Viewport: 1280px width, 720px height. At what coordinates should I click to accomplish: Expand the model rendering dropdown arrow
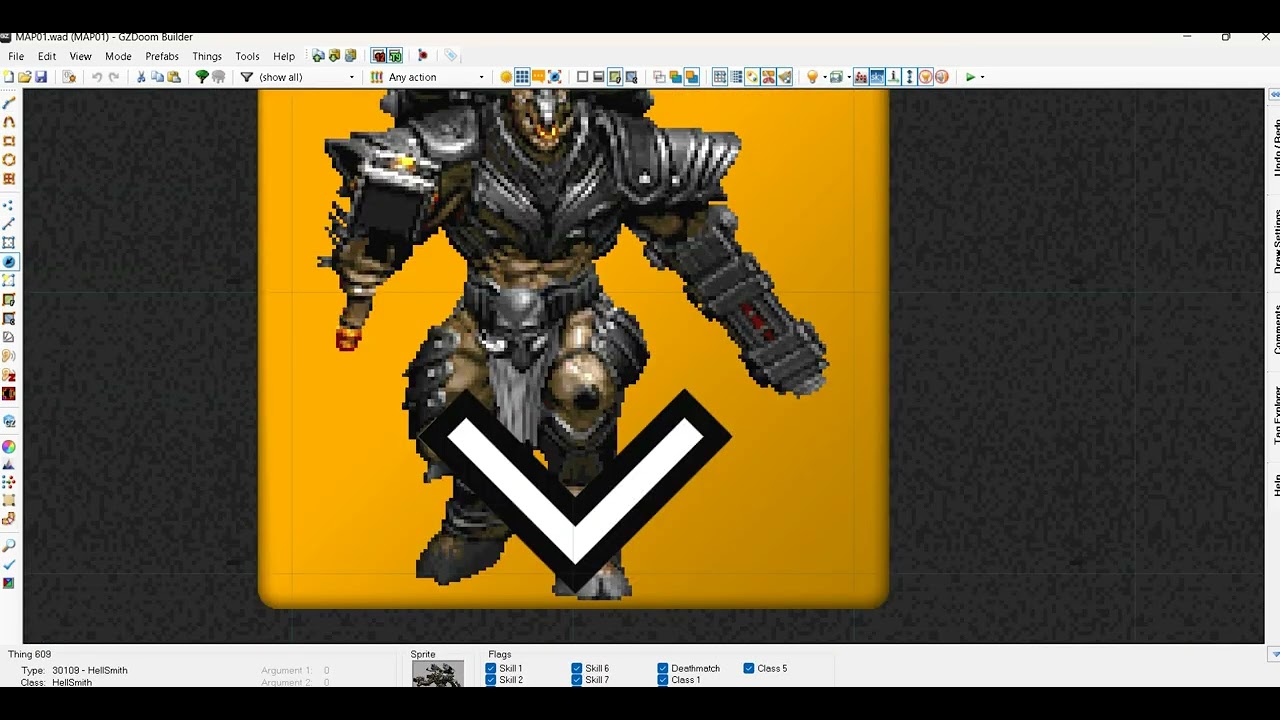(x=848, y=77)
